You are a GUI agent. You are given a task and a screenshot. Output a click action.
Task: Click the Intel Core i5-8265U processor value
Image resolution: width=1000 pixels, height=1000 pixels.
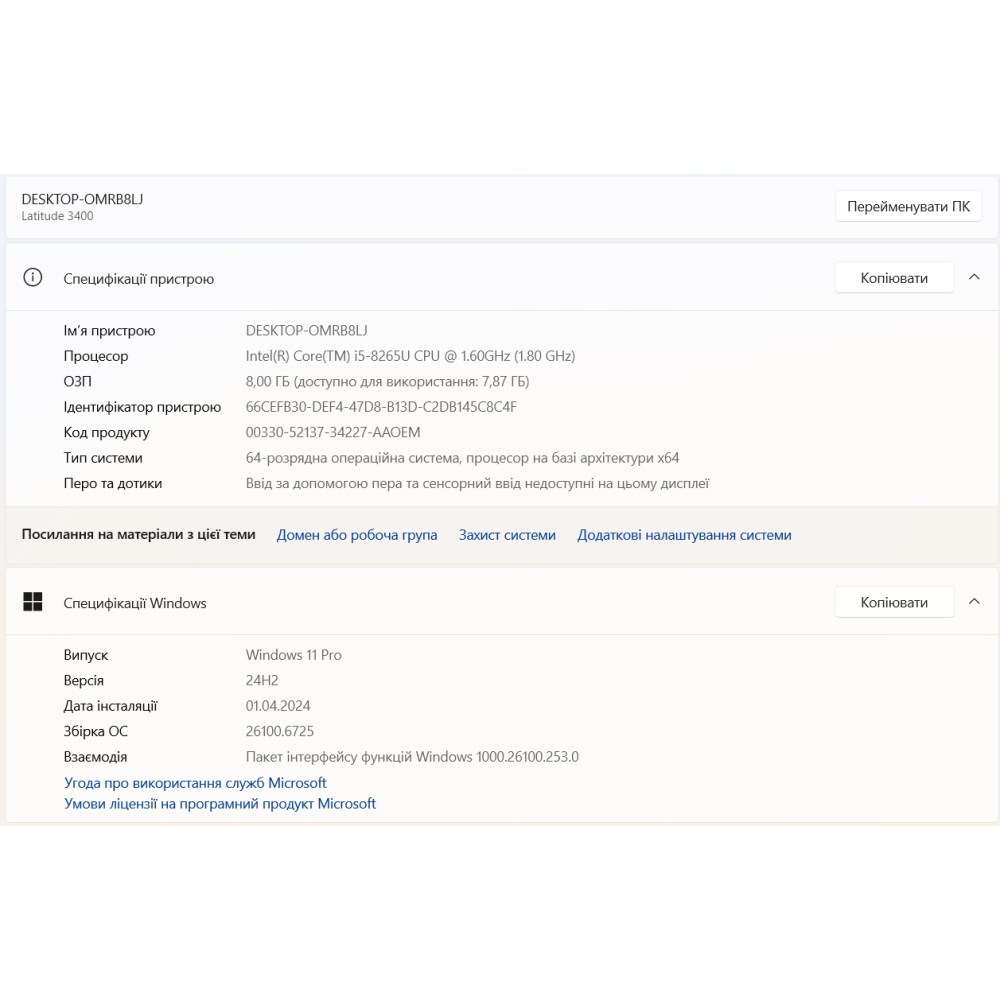pos(410,356)
